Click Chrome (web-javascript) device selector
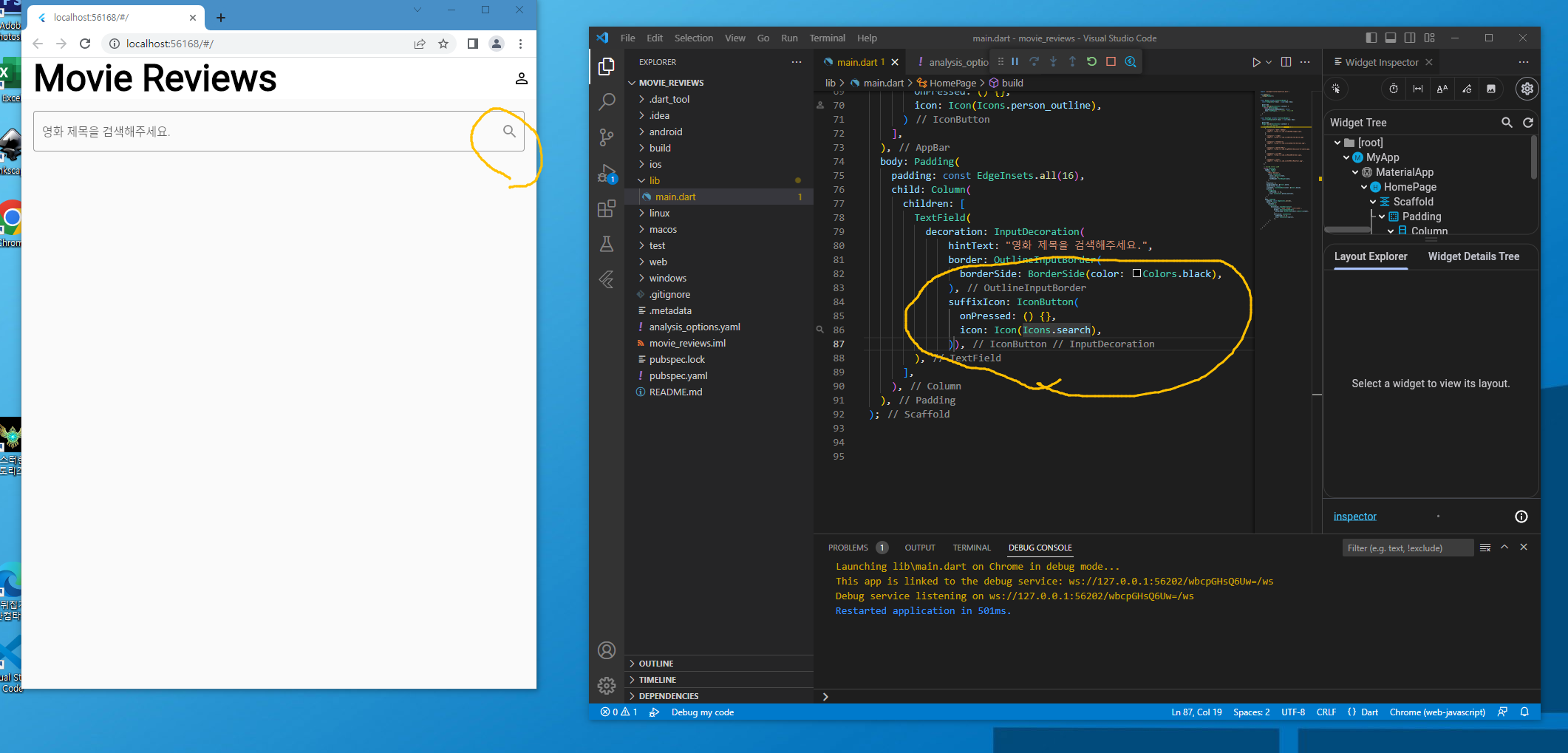The height and width of the screenshot is (753, 1568). point(1437,712)
